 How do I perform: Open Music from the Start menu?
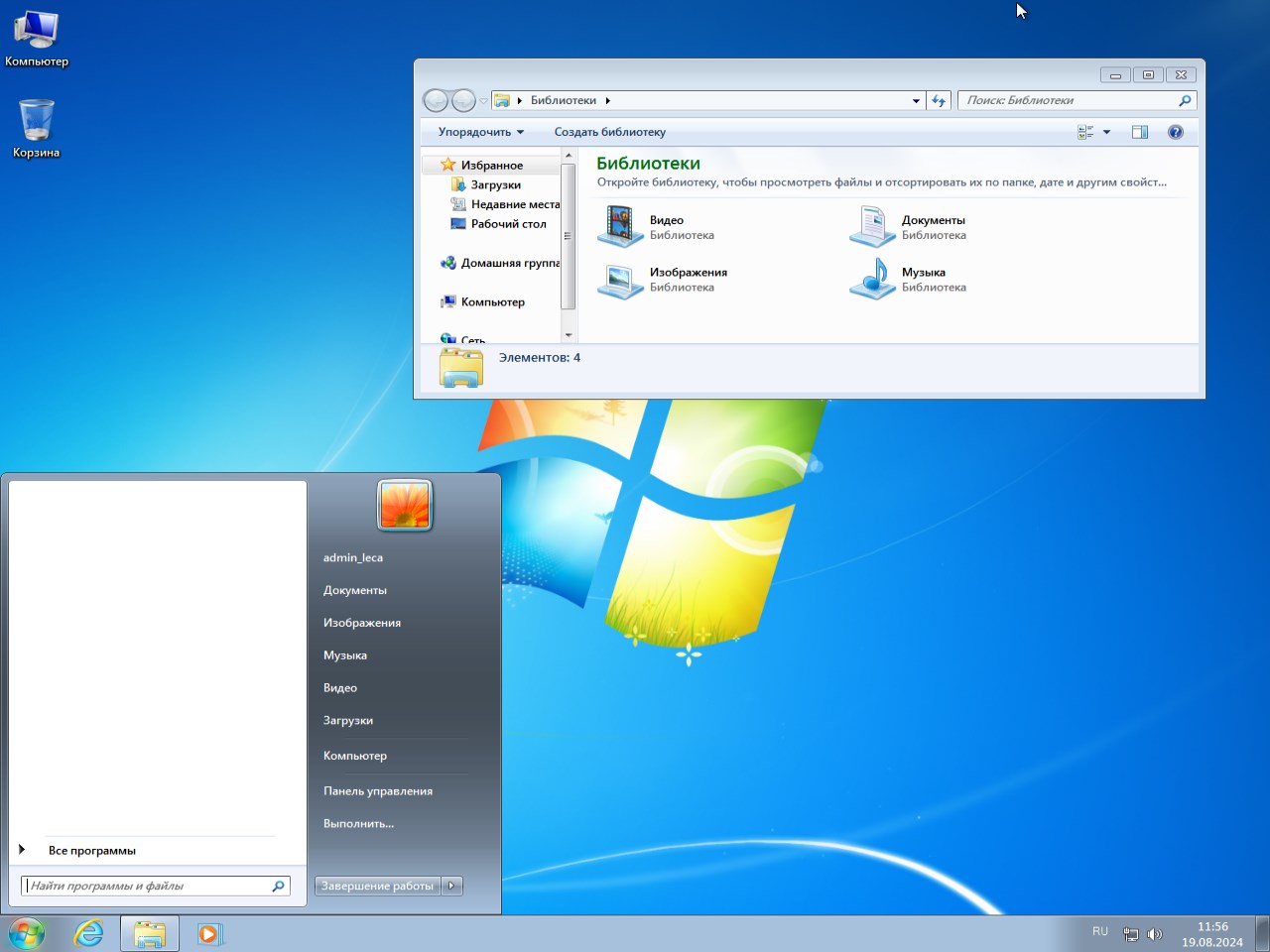point(345,655)
